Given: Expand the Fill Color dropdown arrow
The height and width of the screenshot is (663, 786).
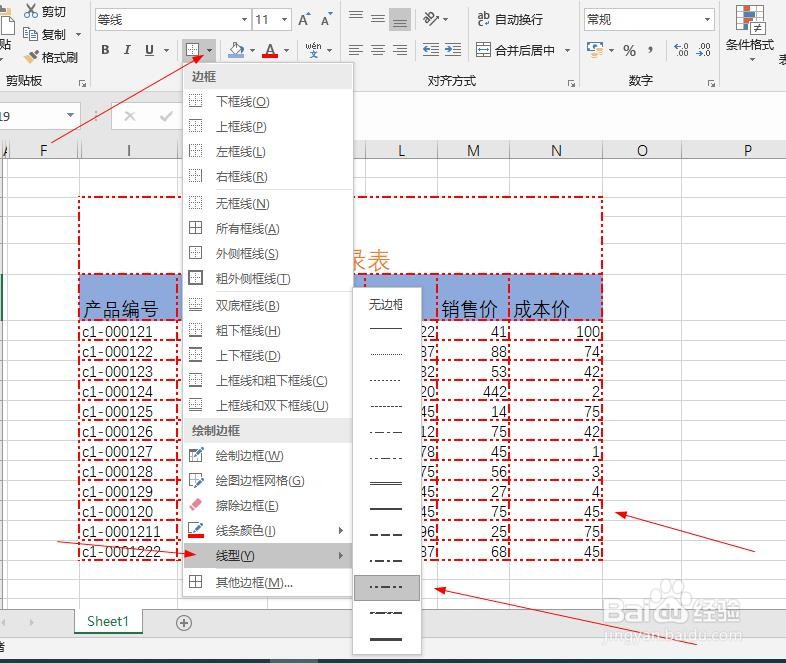Looking at the screenshot, I should (252, 50).
